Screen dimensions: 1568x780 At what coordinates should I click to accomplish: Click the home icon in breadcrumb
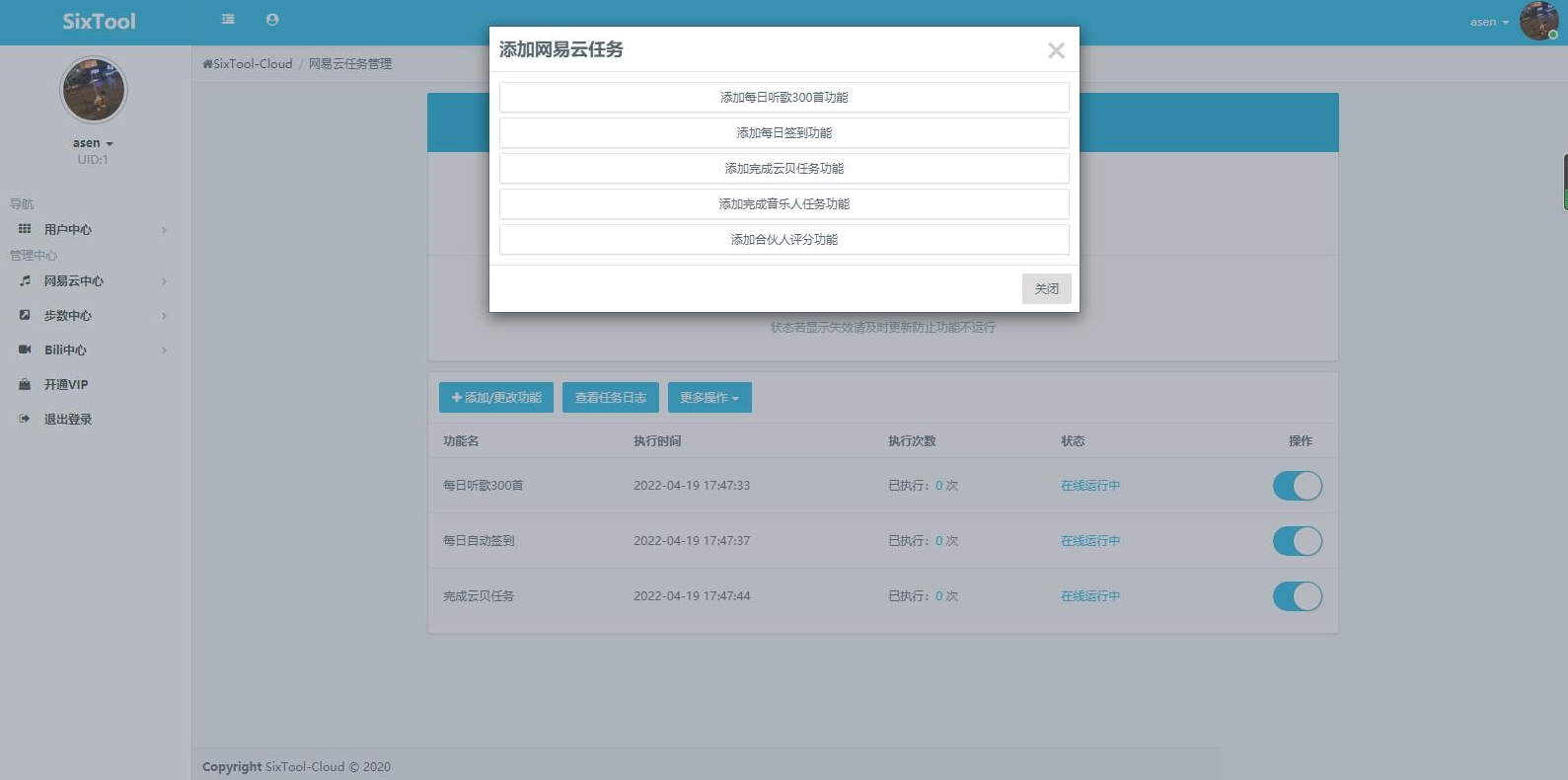(207, 64)
